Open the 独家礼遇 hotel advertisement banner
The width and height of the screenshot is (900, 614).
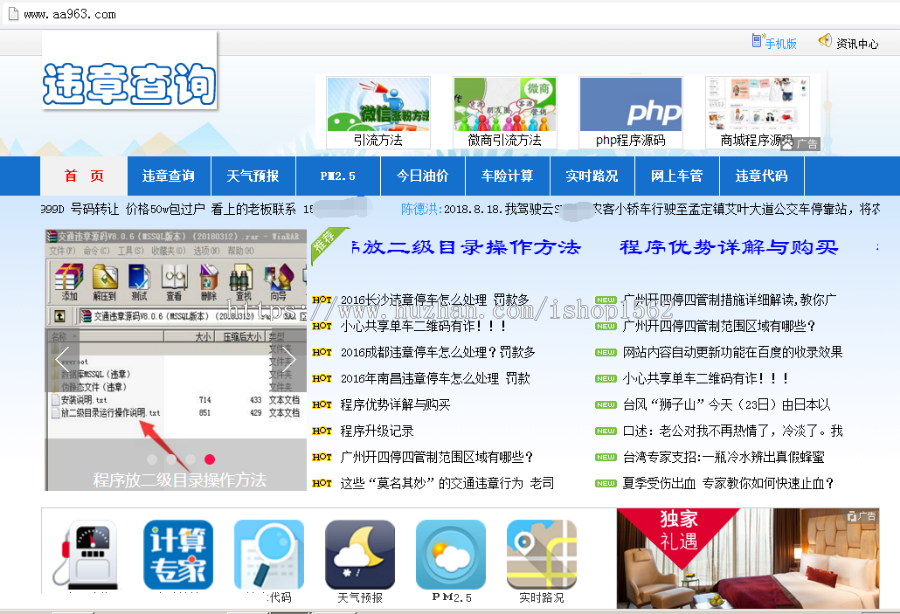748,558
